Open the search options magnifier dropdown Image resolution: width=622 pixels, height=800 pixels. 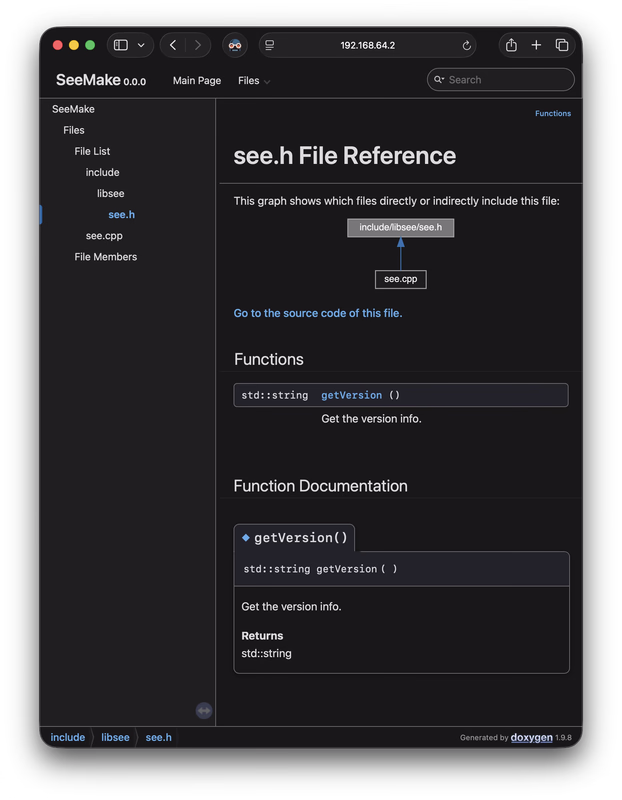click(x=439, y=80)
